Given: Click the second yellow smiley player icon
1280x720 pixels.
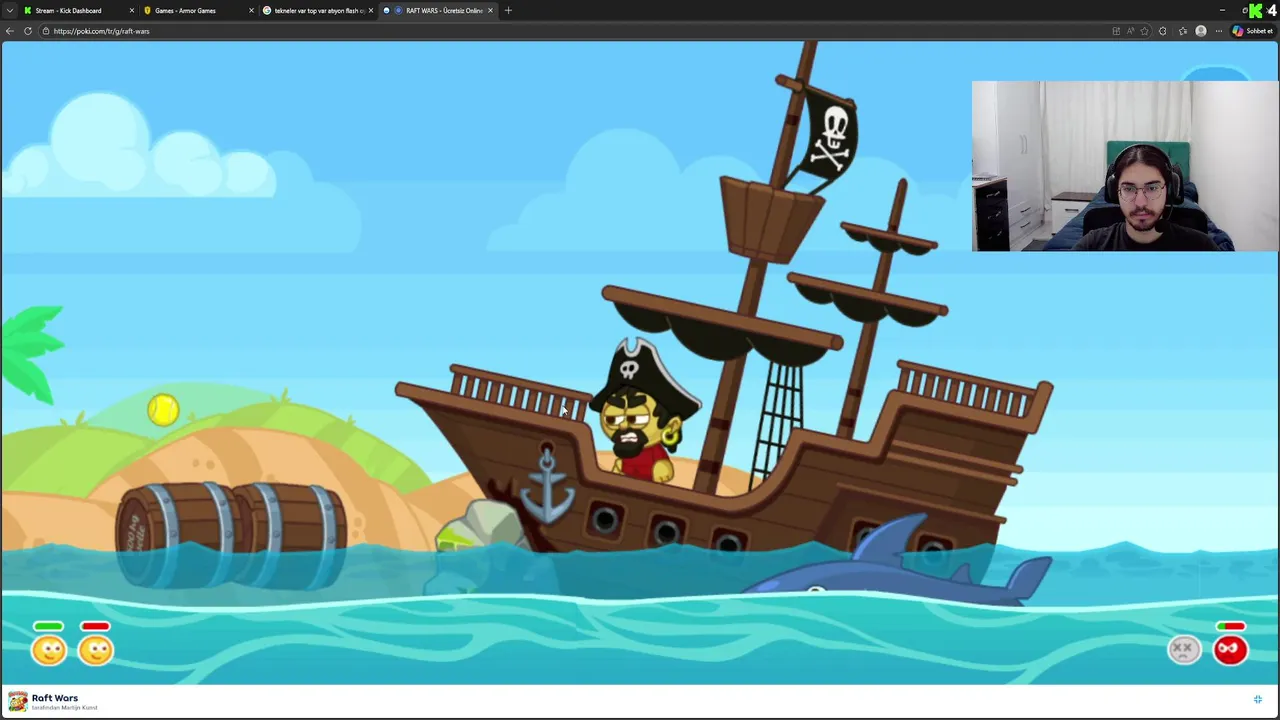Looking at the screenshot, I should click(96, 650).
